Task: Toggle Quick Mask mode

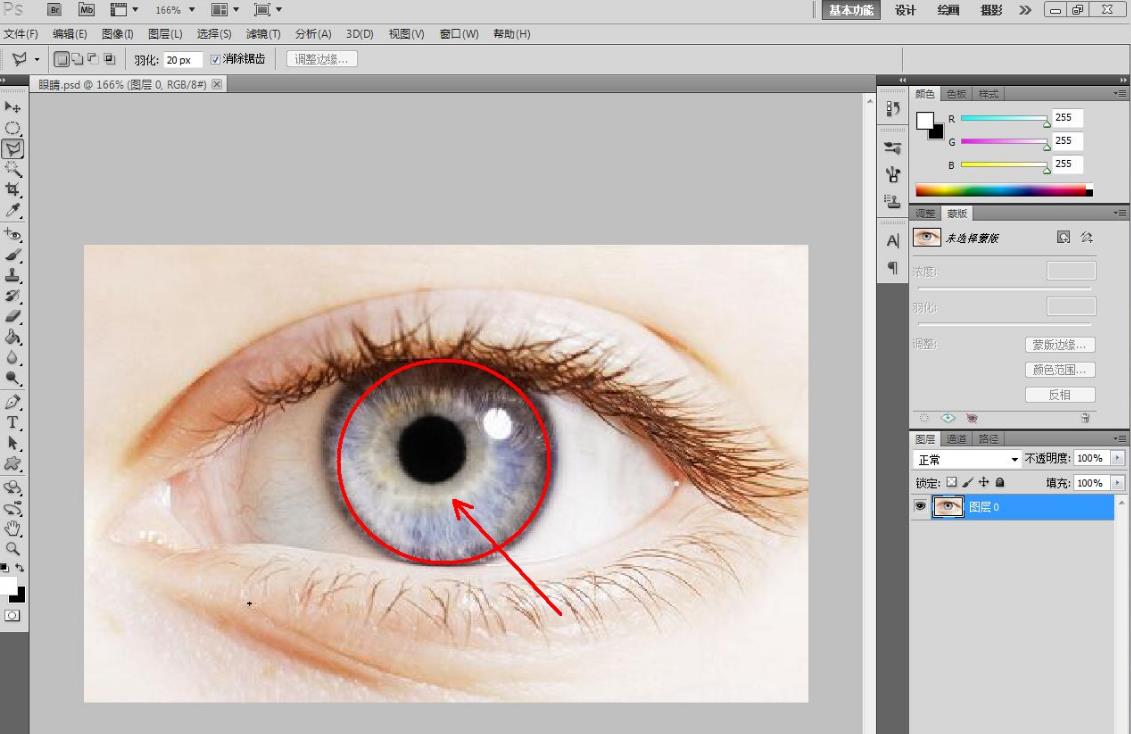Action: [x=12, y=616]
